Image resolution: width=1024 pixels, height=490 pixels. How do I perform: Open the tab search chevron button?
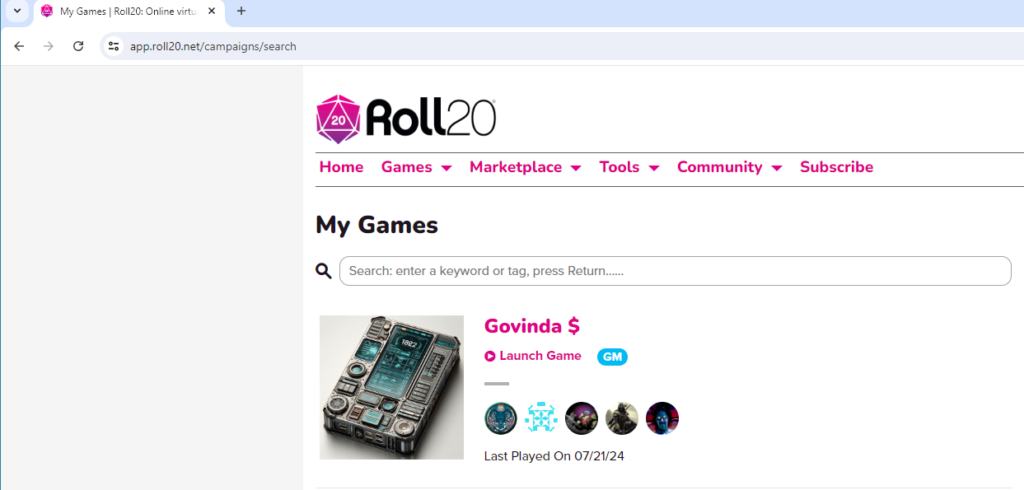click(17, 11)
